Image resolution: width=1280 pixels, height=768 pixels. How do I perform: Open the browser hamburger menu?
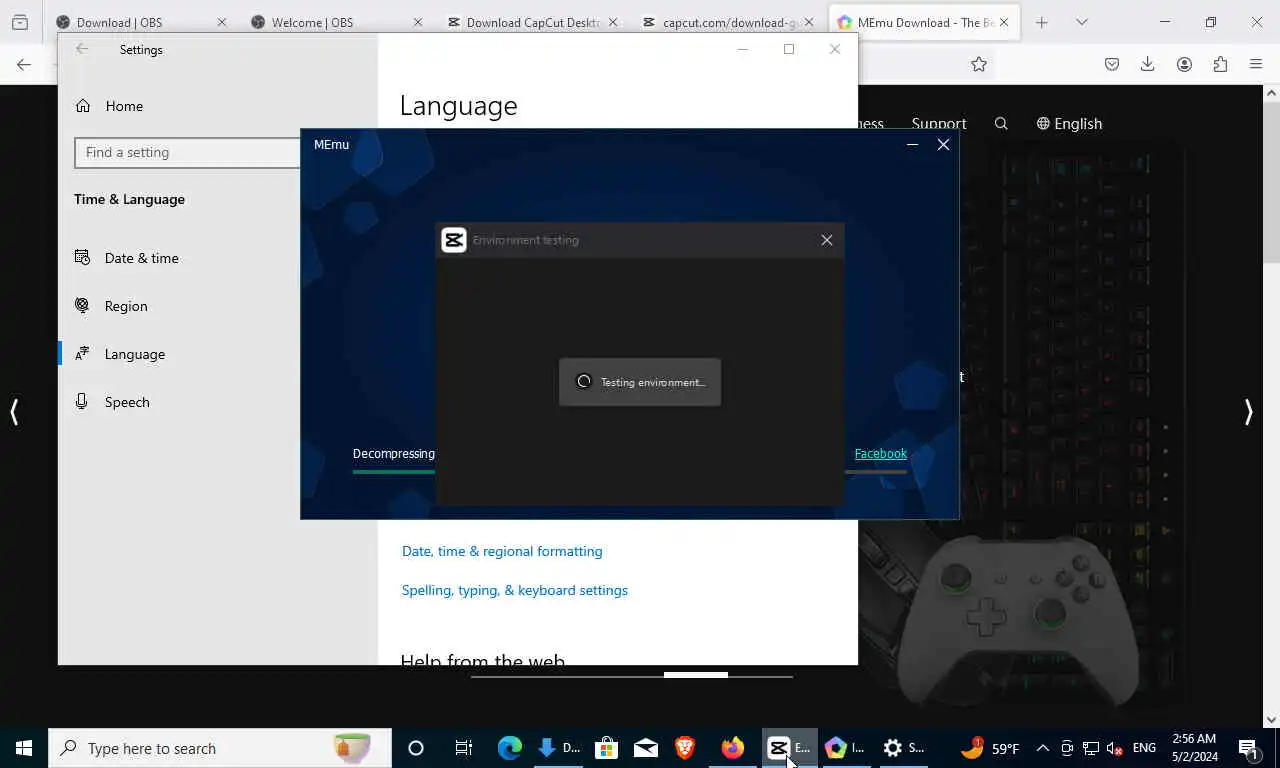[x=1256, y=64]
